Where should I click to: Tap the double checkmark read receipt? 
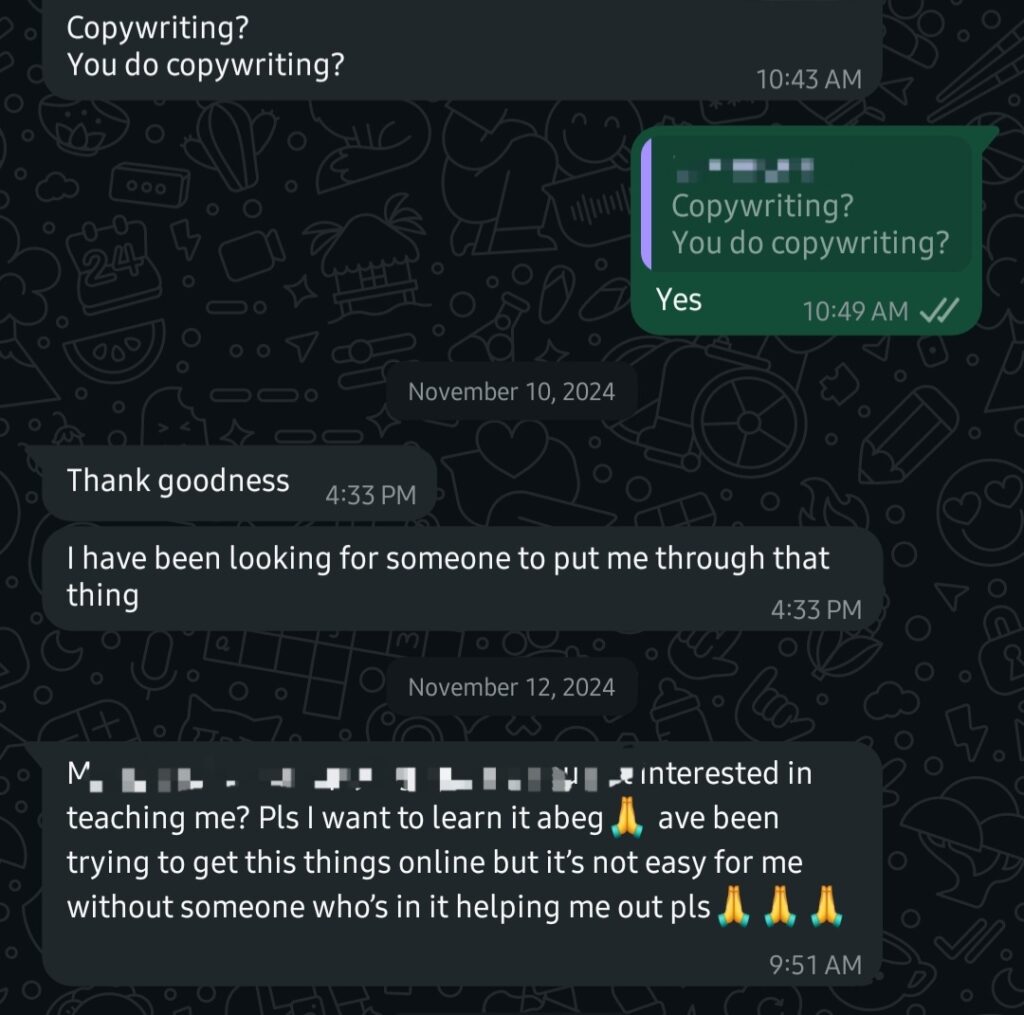(939, 310)
